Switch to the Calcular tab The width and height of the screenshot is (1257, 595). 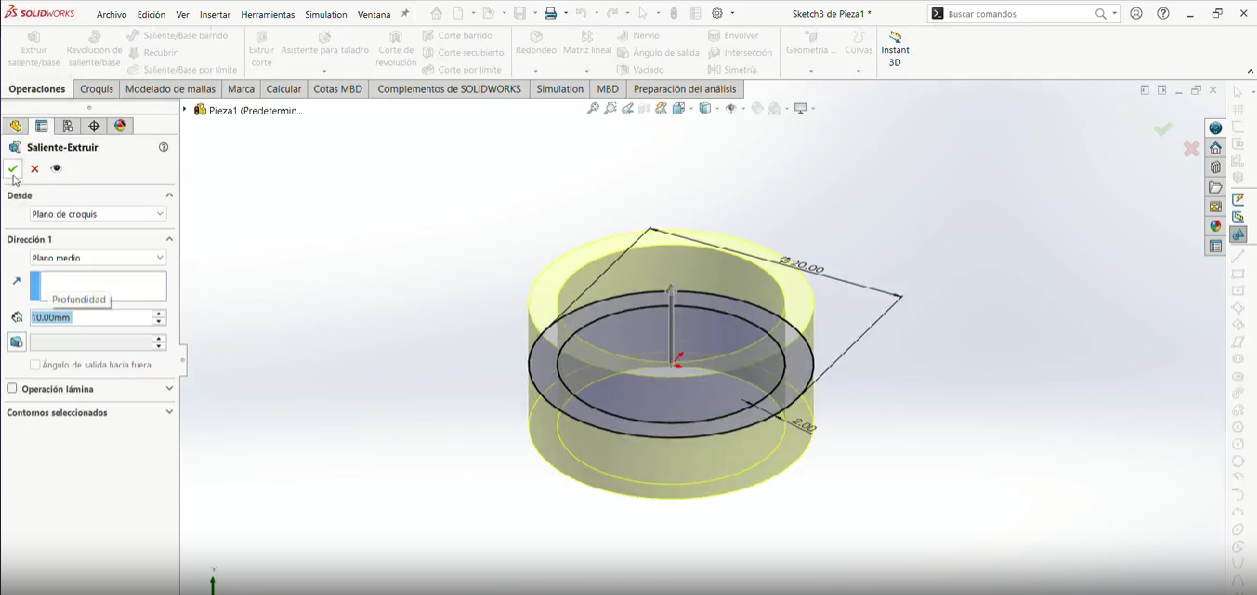pos(284,89)
